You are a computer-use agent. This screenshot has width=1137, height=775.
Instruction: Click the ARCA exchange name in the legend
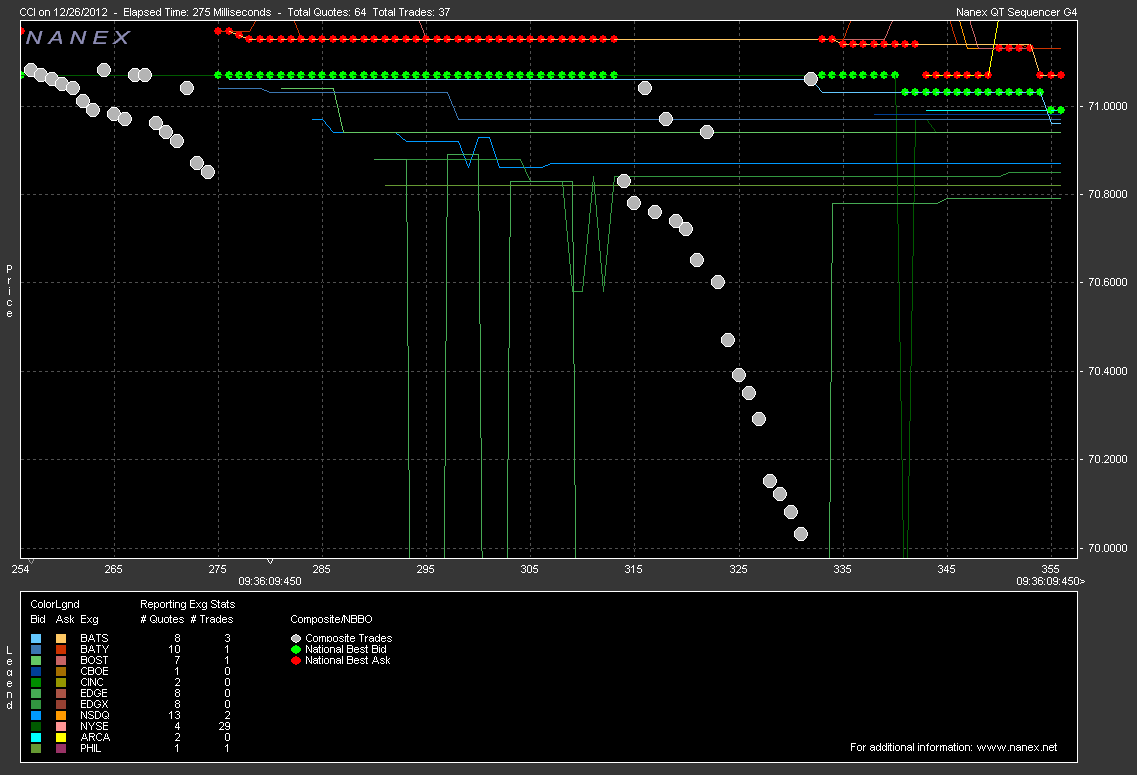[95, 737]
